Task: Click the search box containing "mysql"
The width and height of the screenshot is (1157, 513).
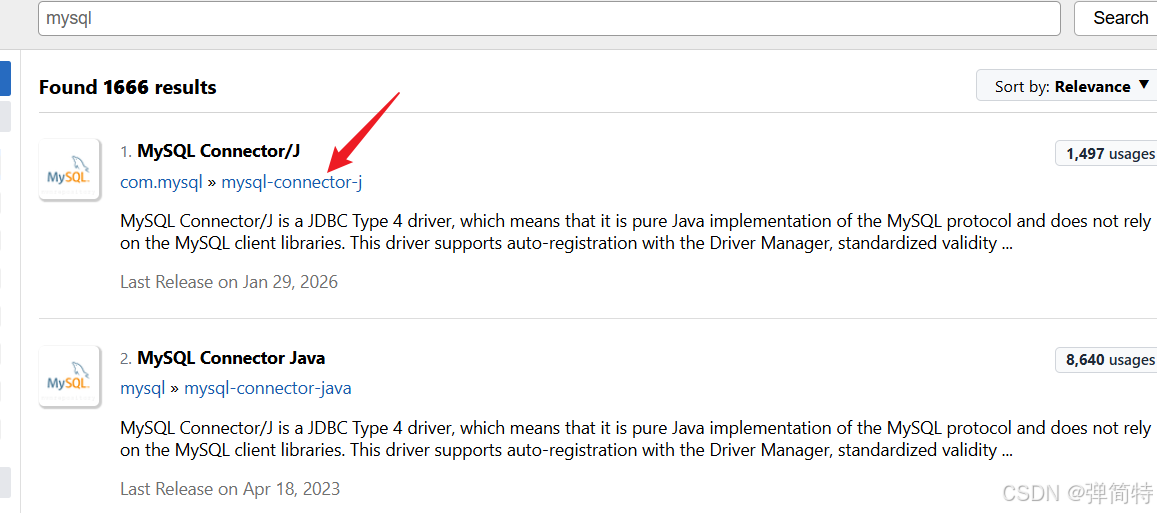Action: [549, 18]
